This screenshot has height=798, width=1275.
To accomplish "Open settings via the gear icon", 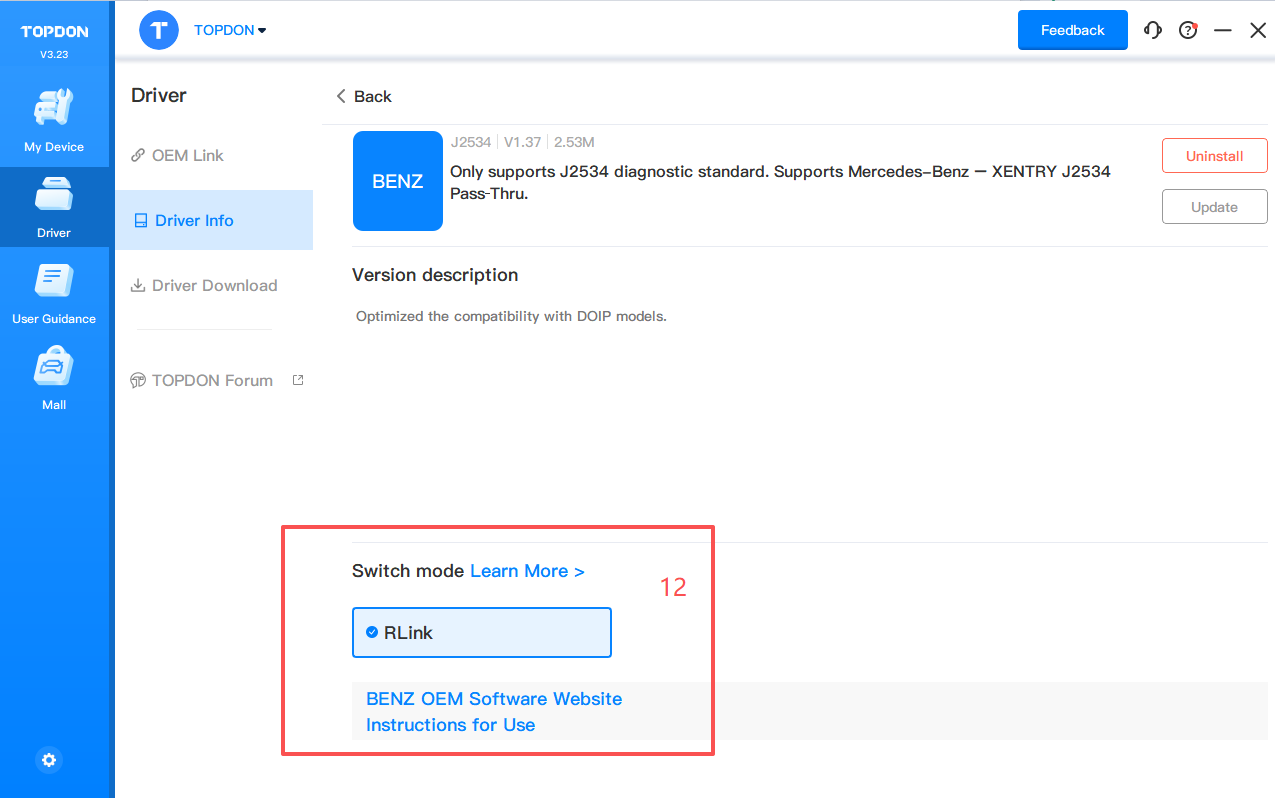I will point(49,760).
